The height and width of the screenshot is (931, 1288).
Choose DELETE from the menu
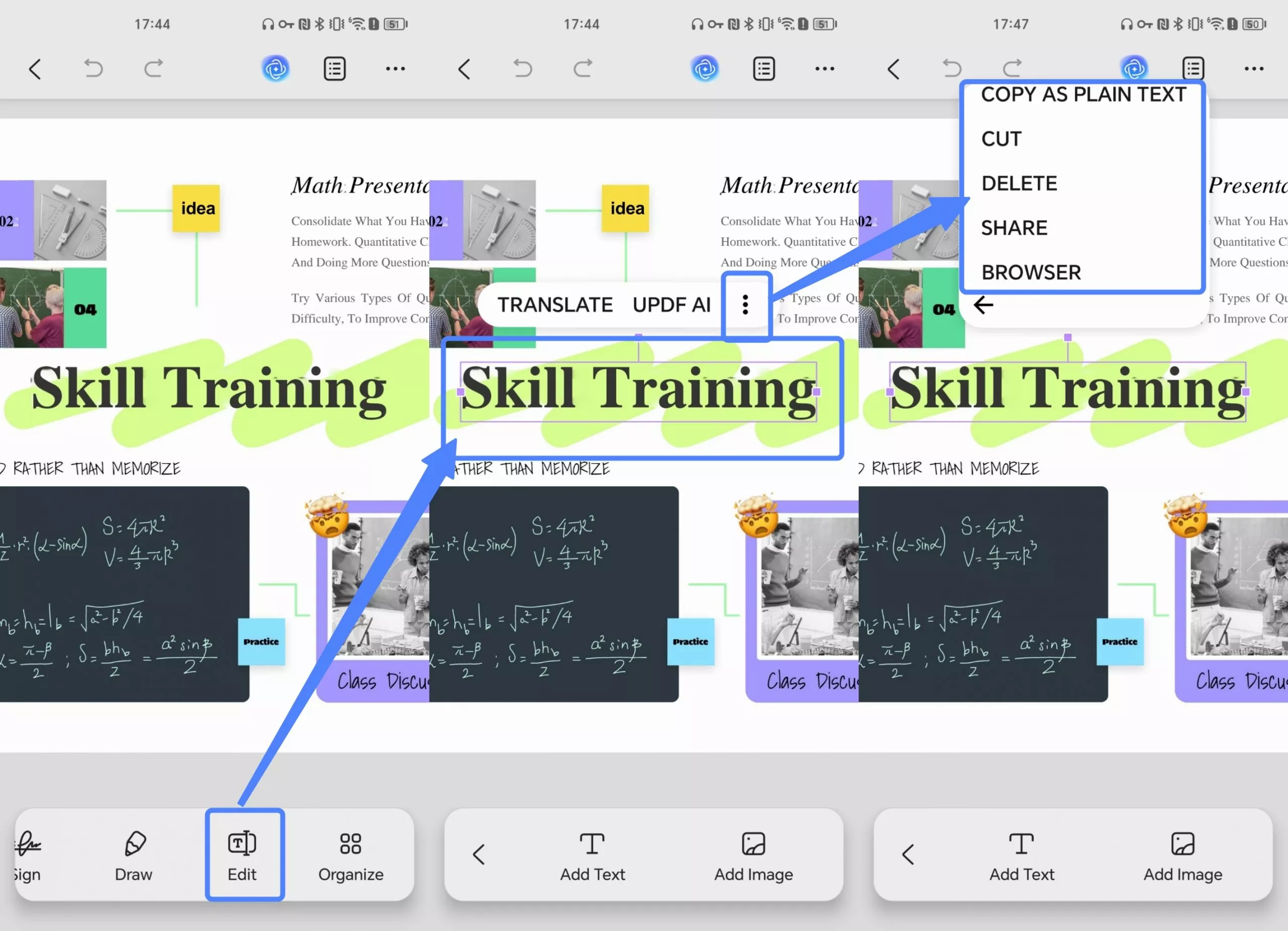1019,183
